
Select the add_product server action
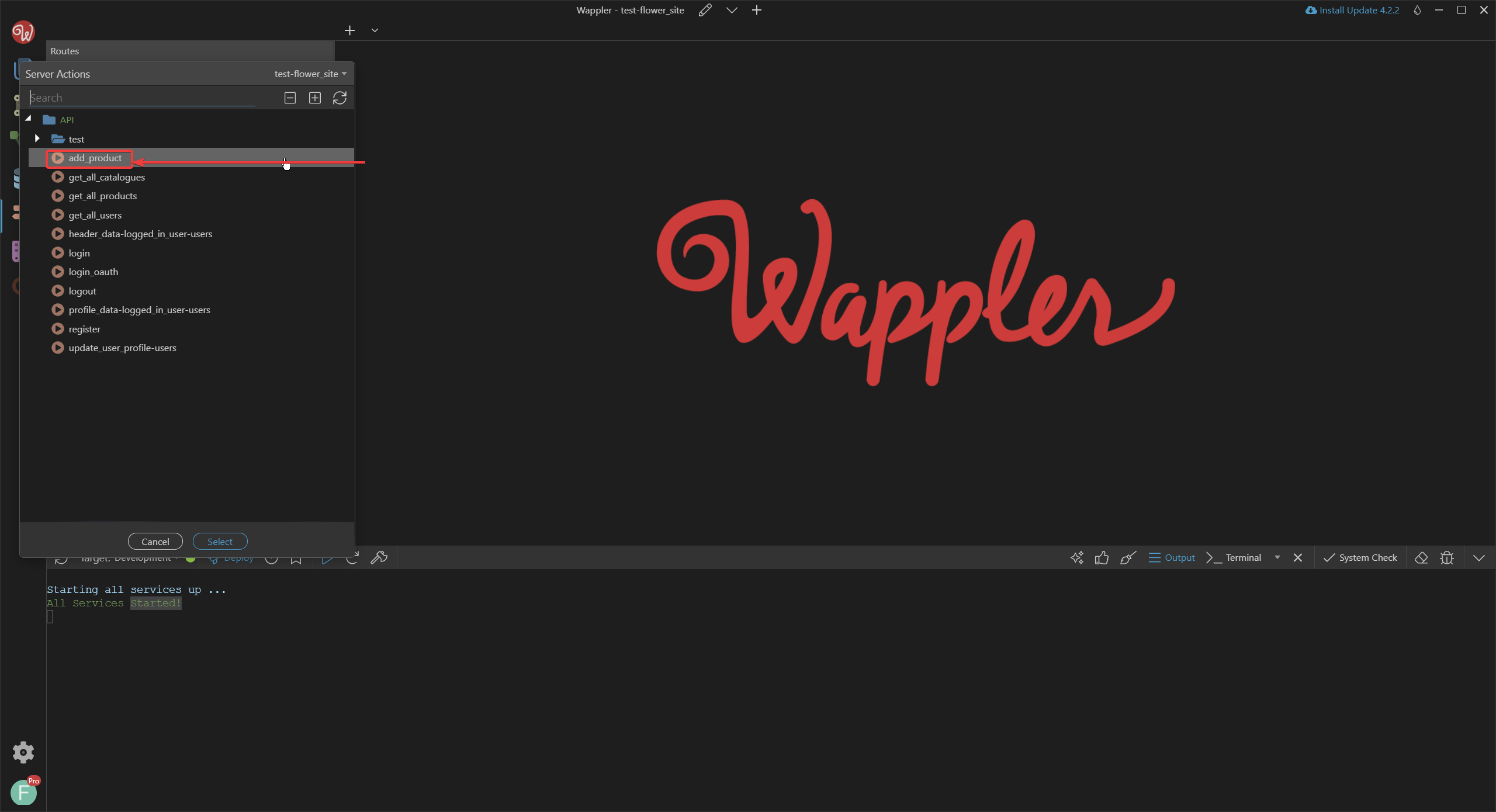click(x=191, y=158)
